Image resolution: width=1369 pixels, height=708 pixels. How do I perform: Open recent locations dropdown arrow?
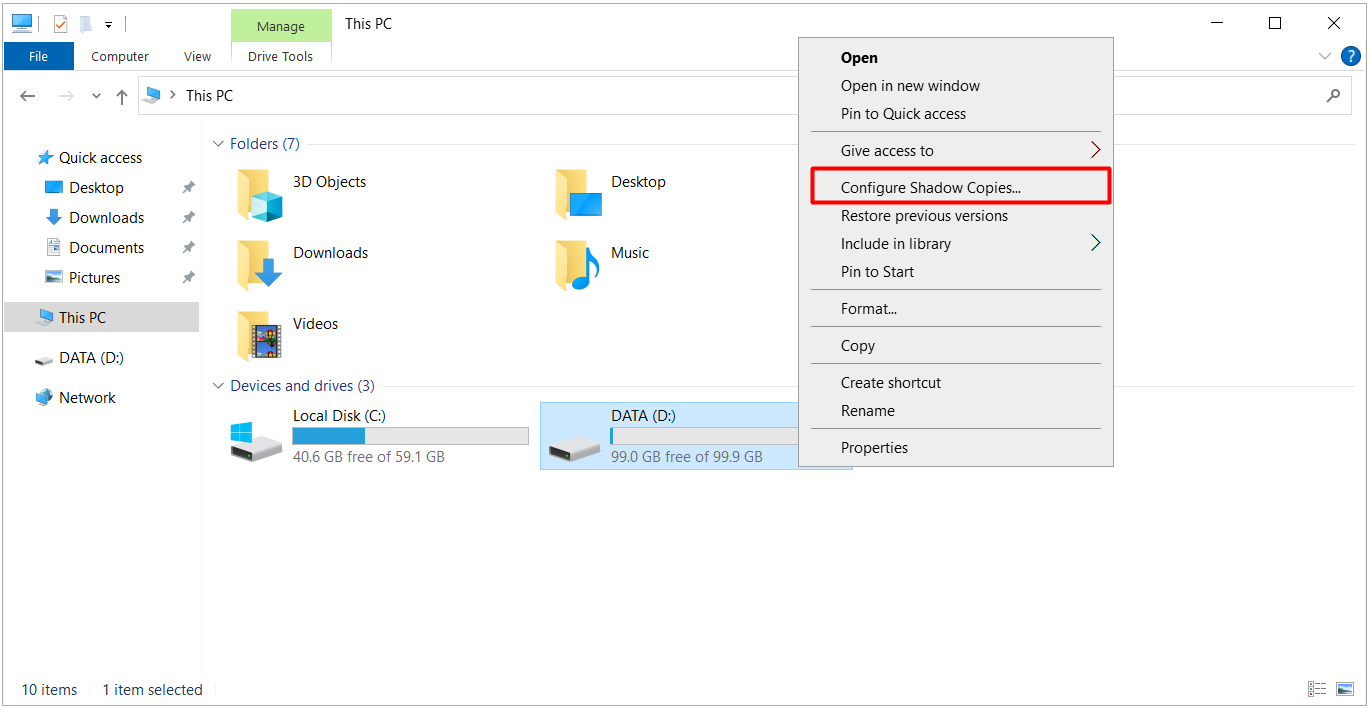96,96
